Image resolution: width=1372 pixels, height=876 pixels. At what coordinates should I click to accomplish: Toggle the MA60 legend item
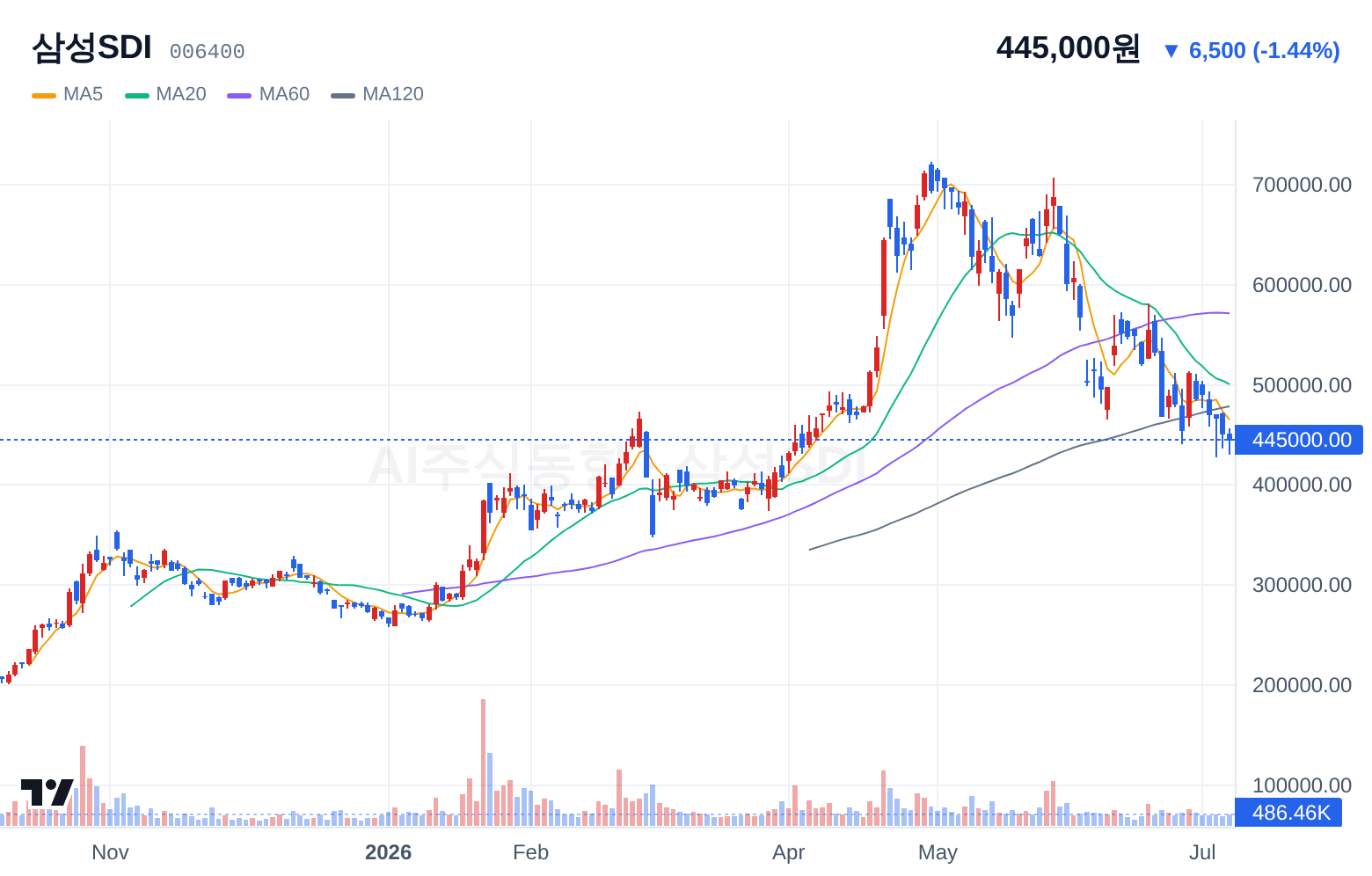(x=268, y=94)
